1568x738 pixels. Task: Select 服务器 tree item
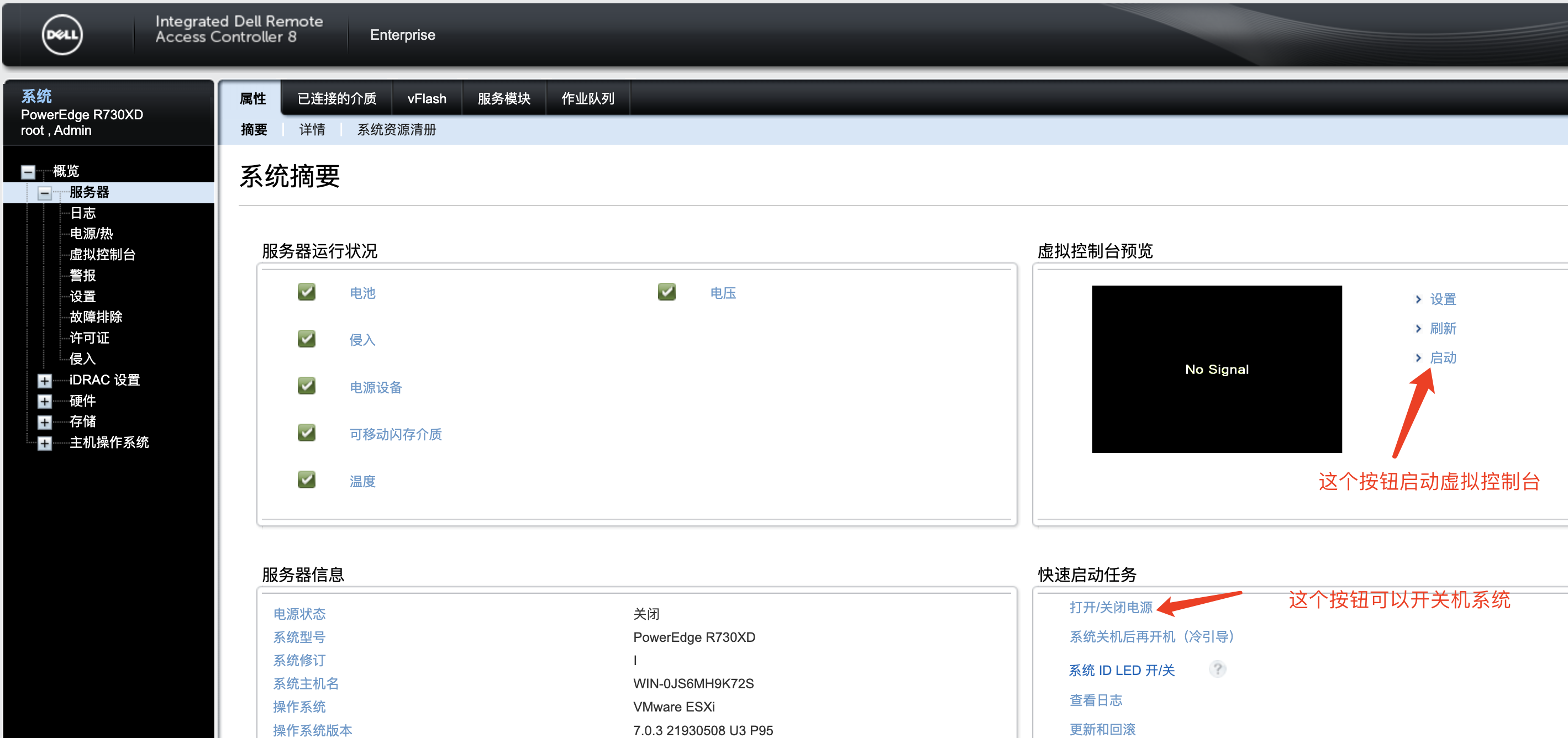coord(90,192)
